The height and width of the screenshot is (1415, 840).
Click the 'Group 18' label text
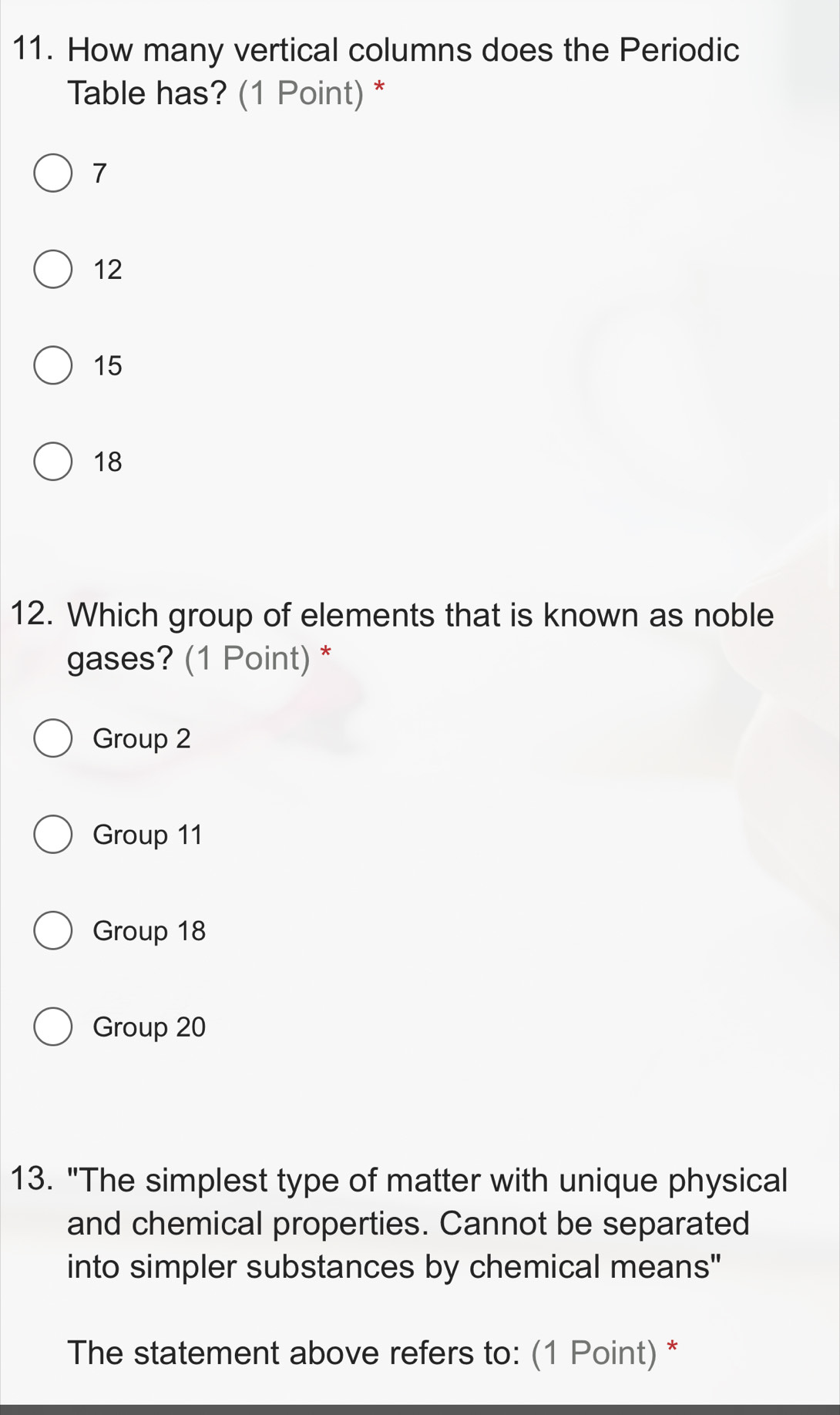tap(150, 931)
